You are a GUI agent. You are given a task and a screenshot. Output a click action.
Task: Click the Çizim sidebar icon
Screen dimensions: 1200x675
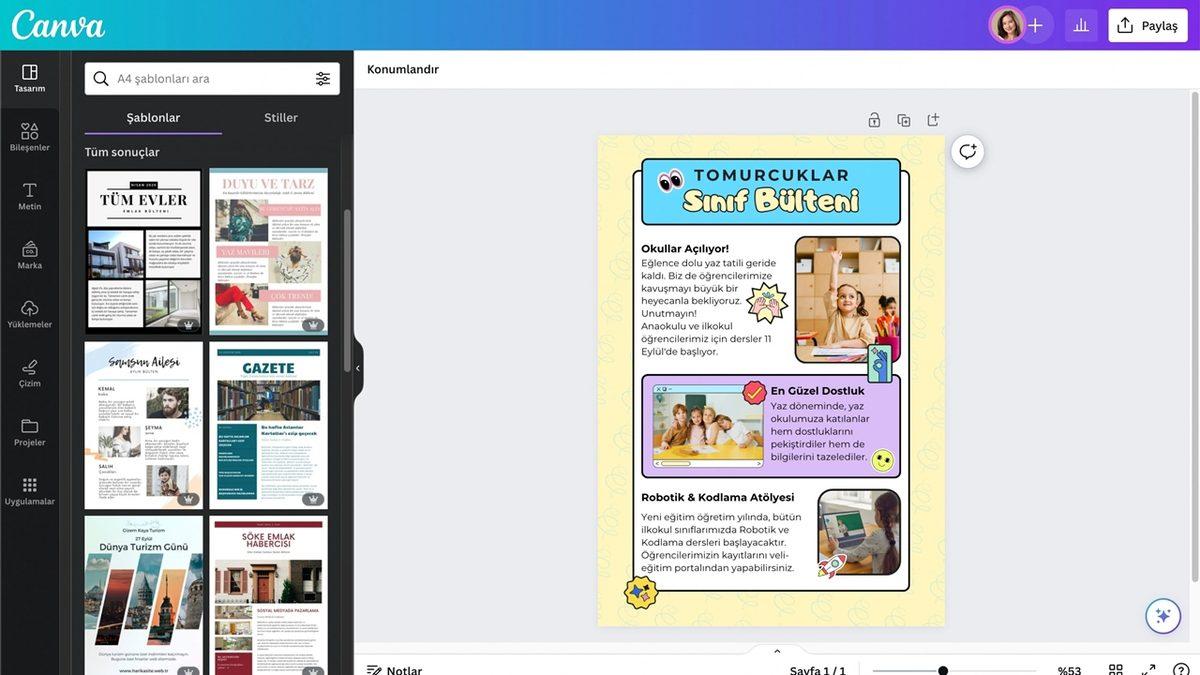29,368
